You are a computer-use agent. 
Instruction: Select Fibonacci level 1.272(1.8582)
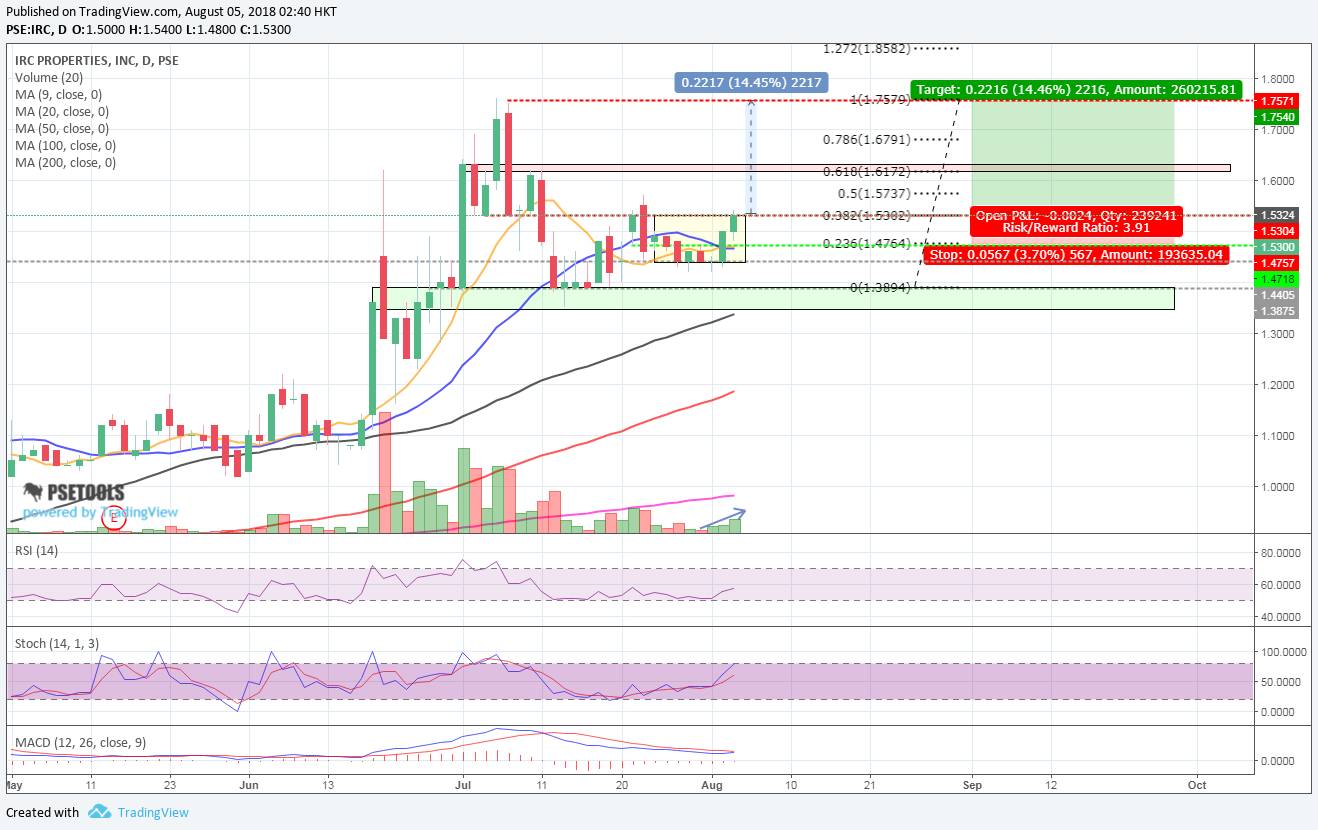[x=866, y=48]
